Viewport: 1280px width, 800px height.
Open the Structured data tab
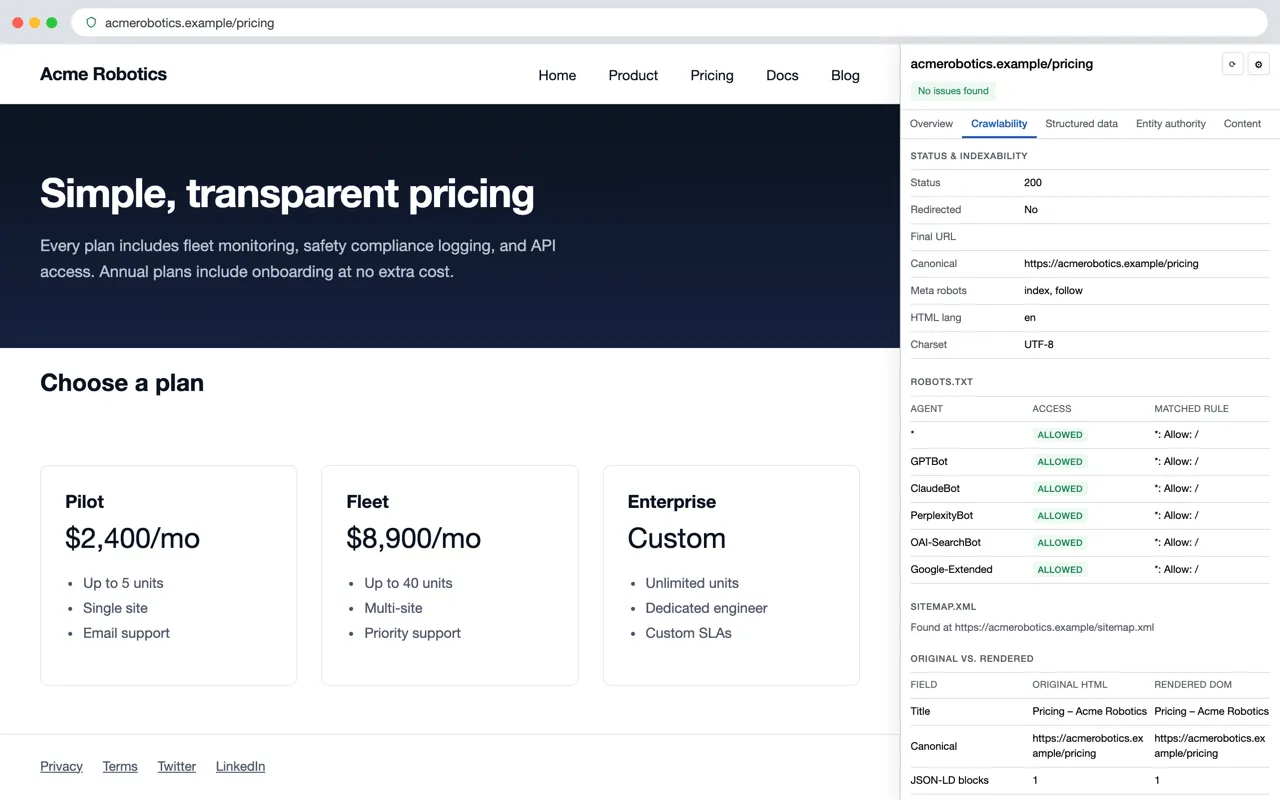(x=1081, y=124)
